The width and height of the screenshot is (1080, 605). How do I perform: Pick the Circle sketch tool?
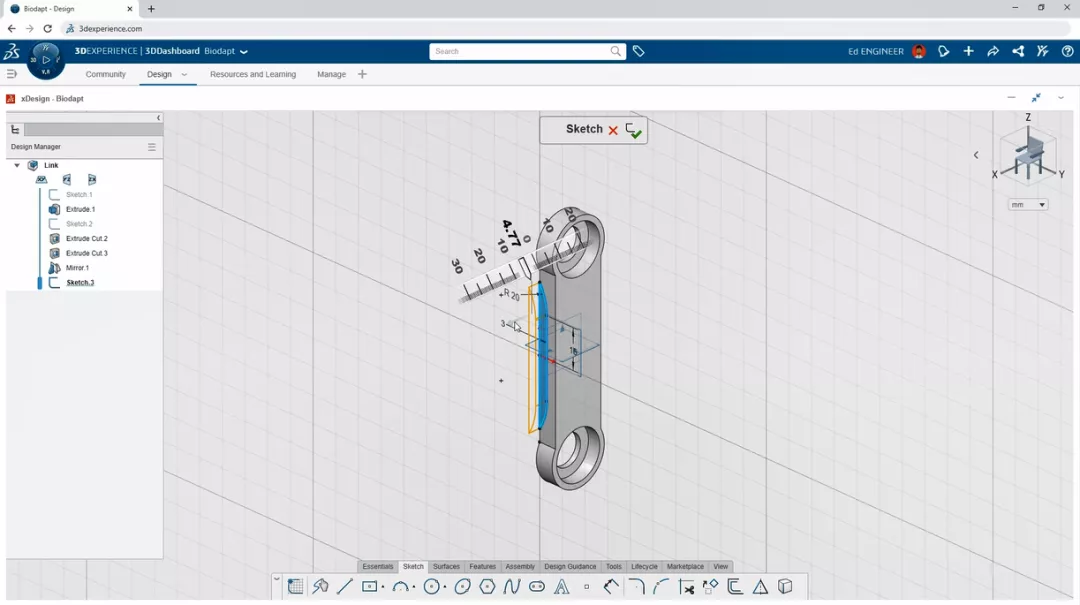pyautogui.click(x=432, y=587)
